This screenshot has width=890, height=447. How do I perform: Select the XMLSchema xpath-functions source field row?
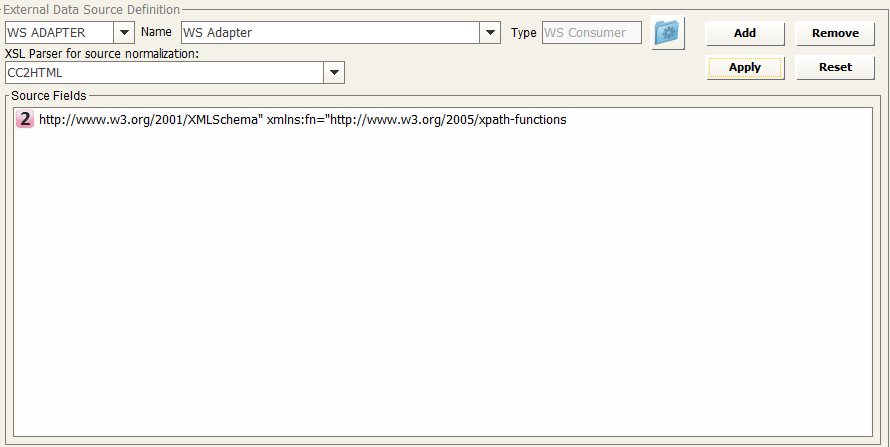click(x=291, y=120)
